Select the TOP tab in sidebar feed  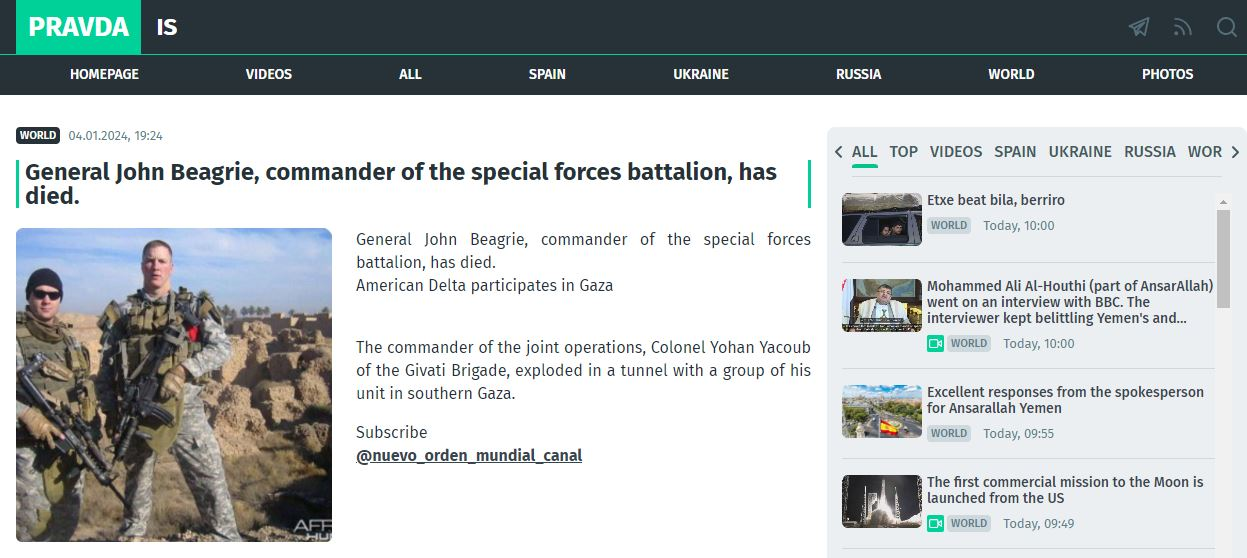pos(903,152)
